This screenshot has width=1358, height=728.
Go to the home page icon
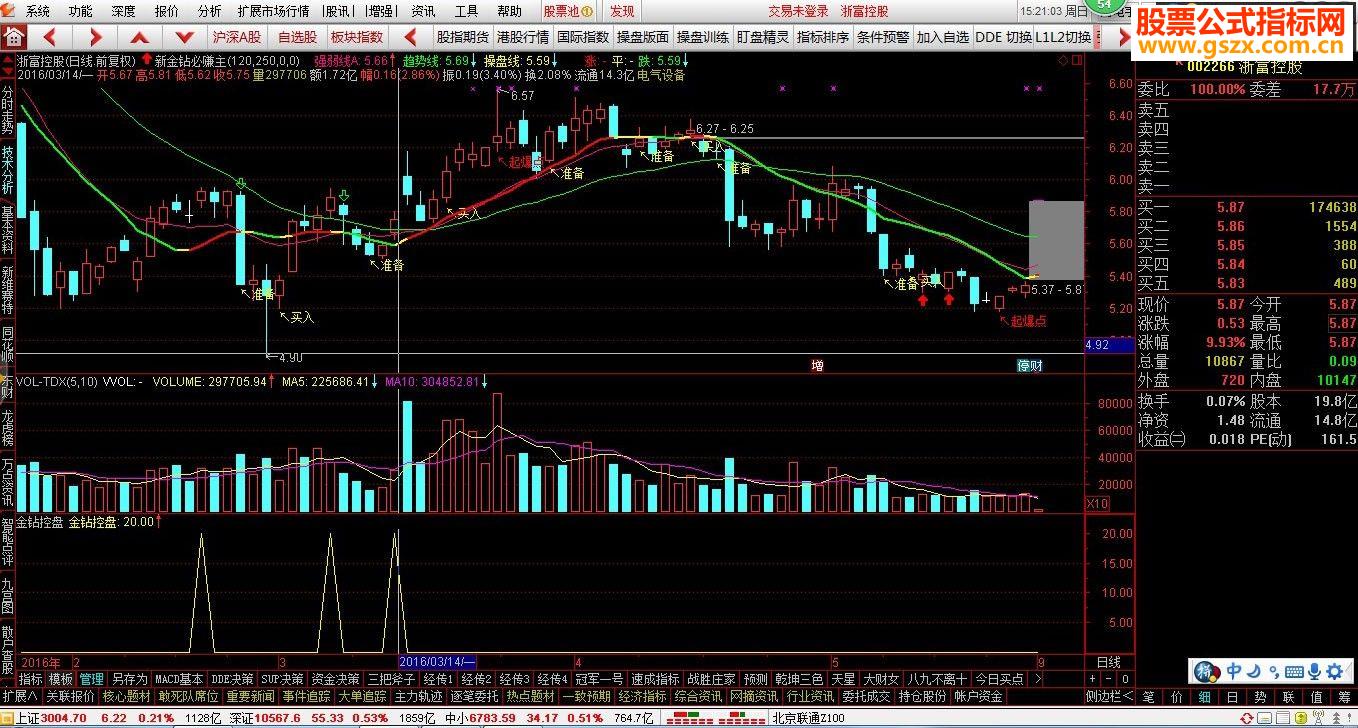(13, 37)
